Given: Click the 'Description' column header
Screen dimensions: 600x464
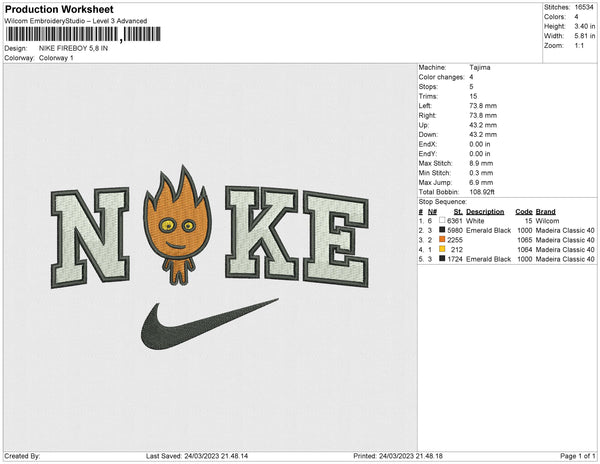Looking at the screenshot, I should tap(485, 212).
